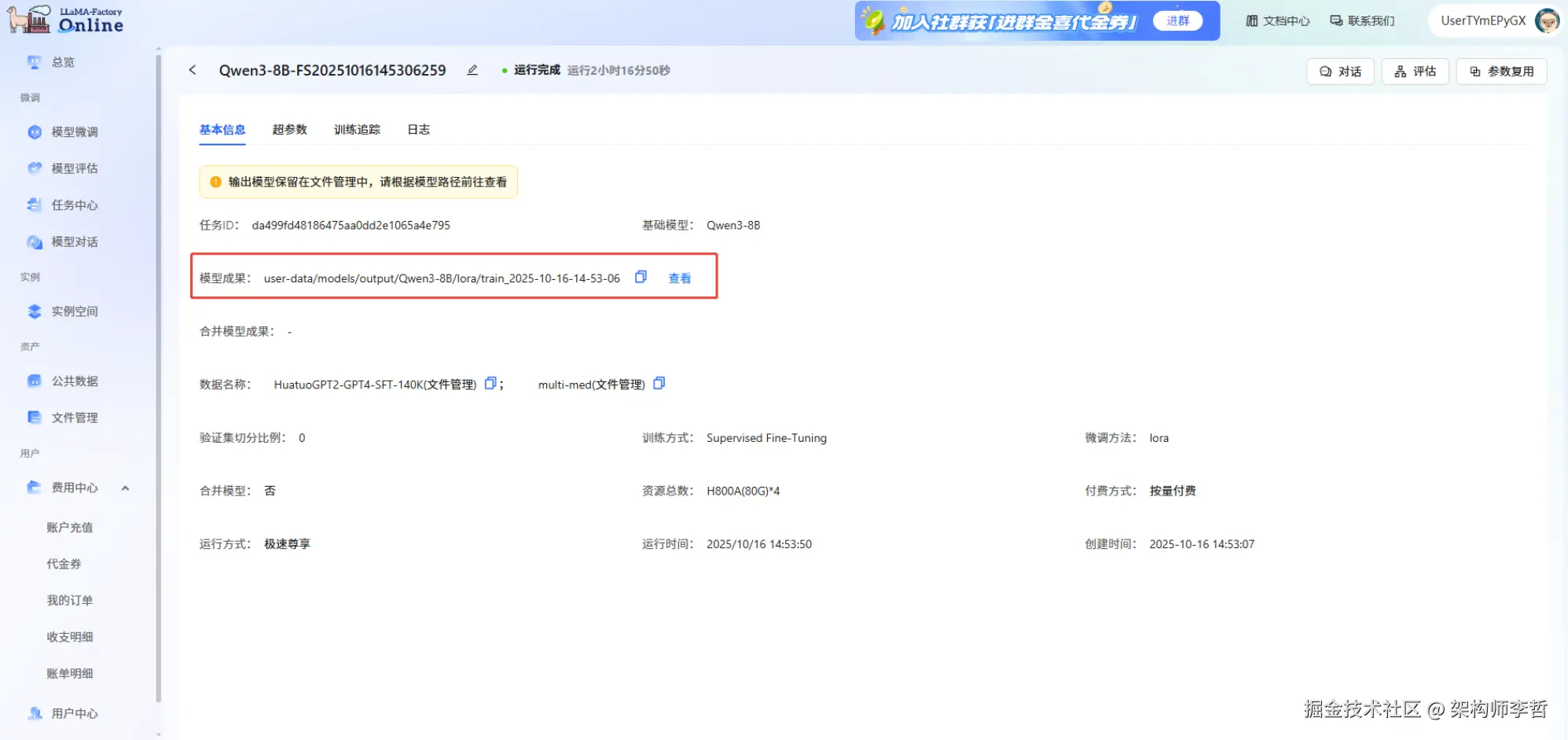Click the 极速尊享 run mode value
This screenshot has height=740, width=1568.
pos(287,544)
